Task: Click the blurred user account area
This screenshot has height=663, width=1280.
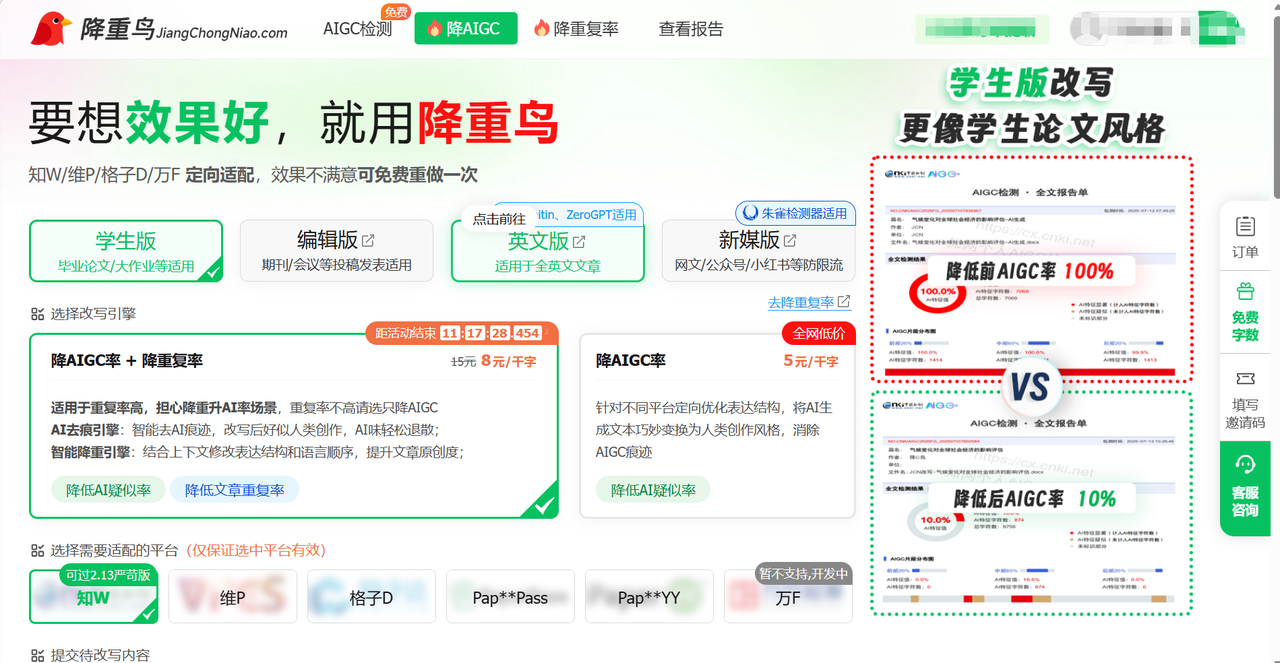Action: click(1155, 29)
